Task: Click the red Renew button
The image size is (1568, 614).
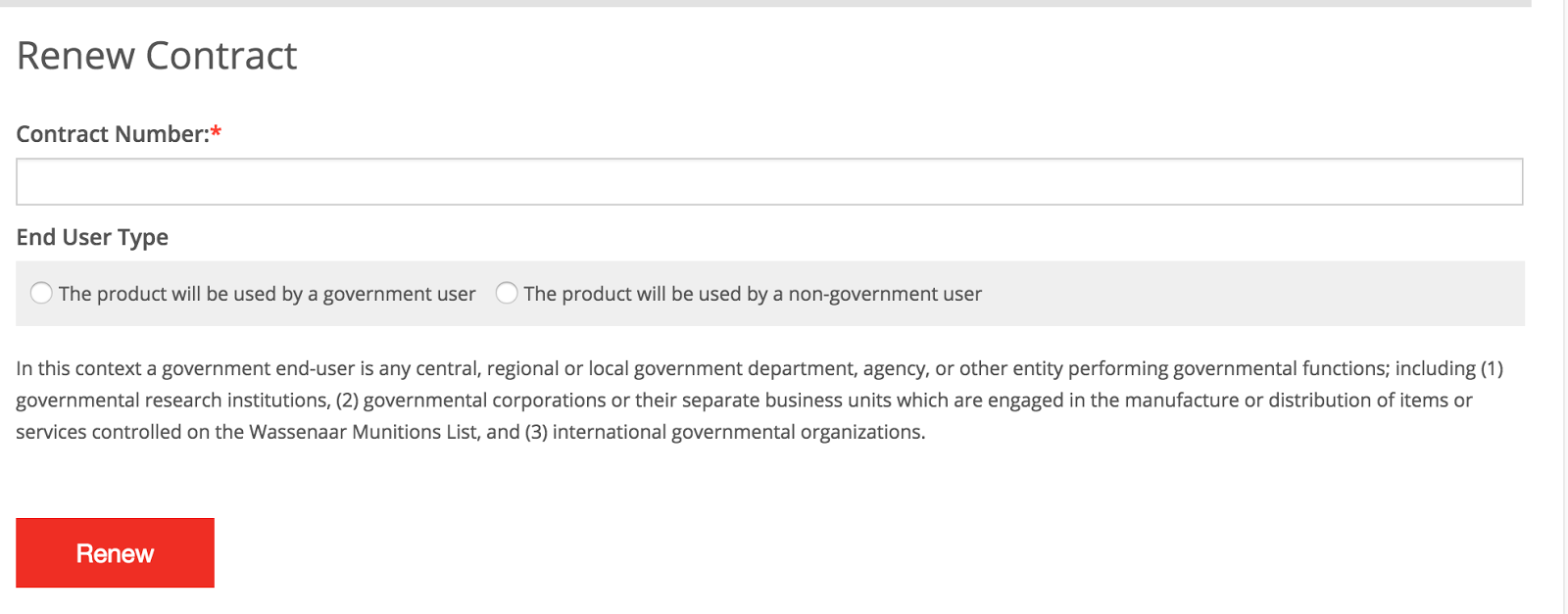Action: pyautogui.click(x=115, y=553)
